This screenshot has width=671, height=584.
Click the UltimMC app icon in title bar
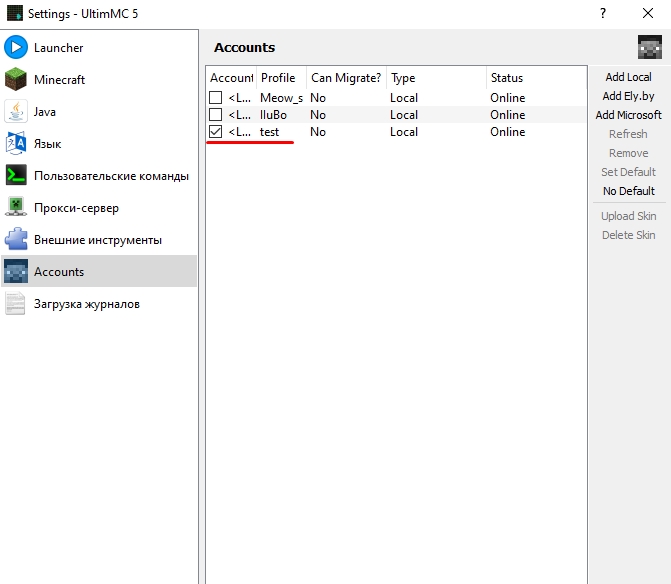tap(15, 13)
